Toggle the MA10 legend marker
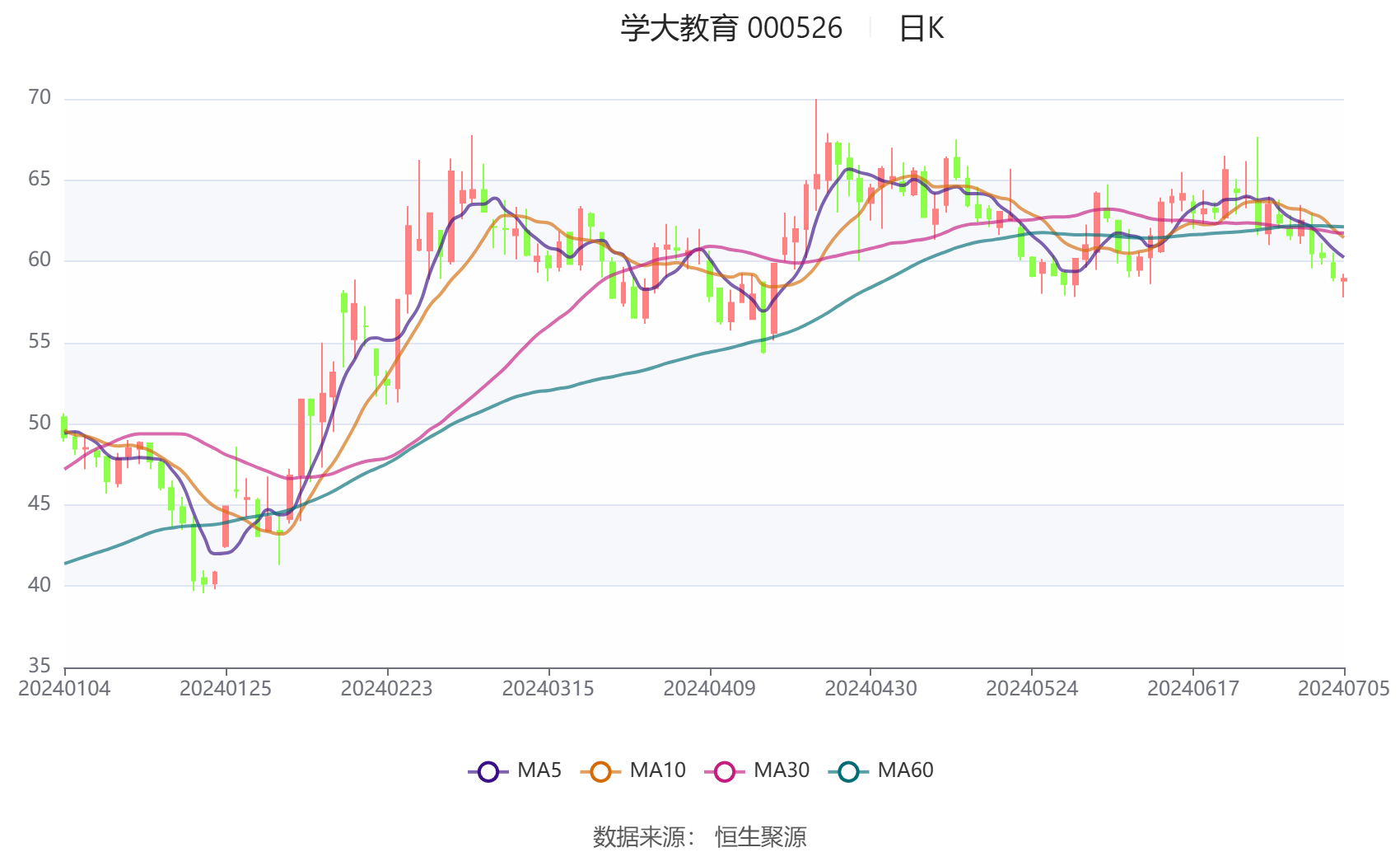Viewport: 1400px width, 852px height. [x=600, y=771]
